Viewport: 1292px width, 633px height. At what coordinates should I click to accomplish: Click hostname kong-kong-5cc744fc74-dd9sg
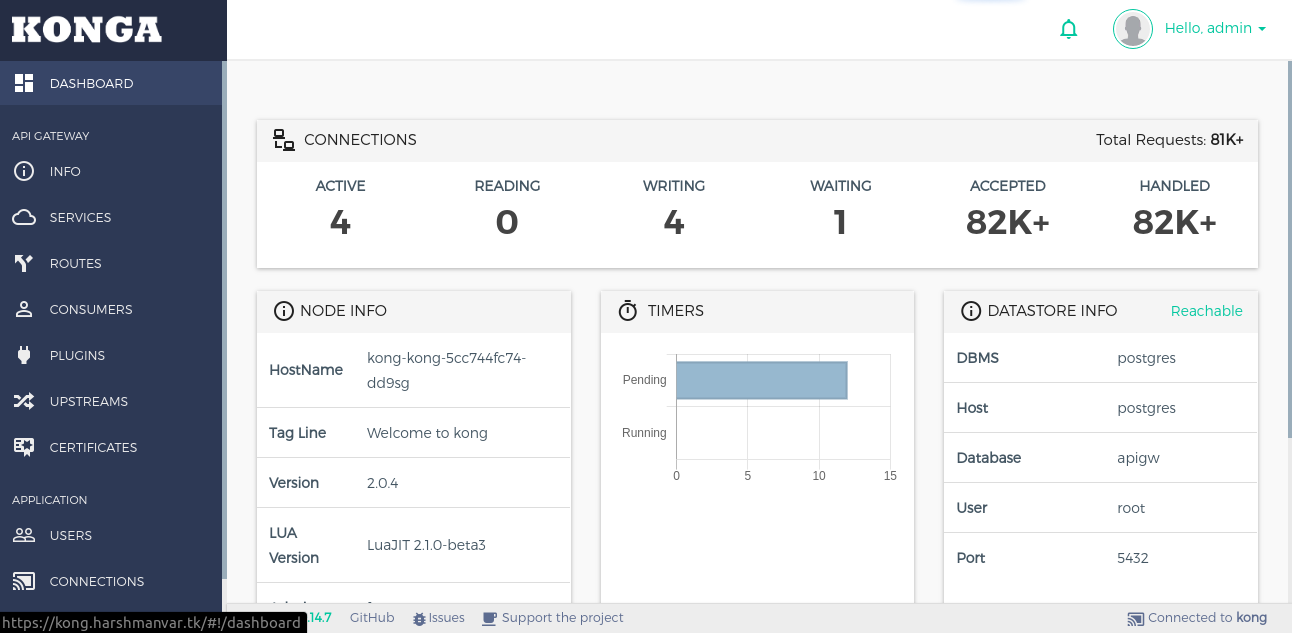446,370
